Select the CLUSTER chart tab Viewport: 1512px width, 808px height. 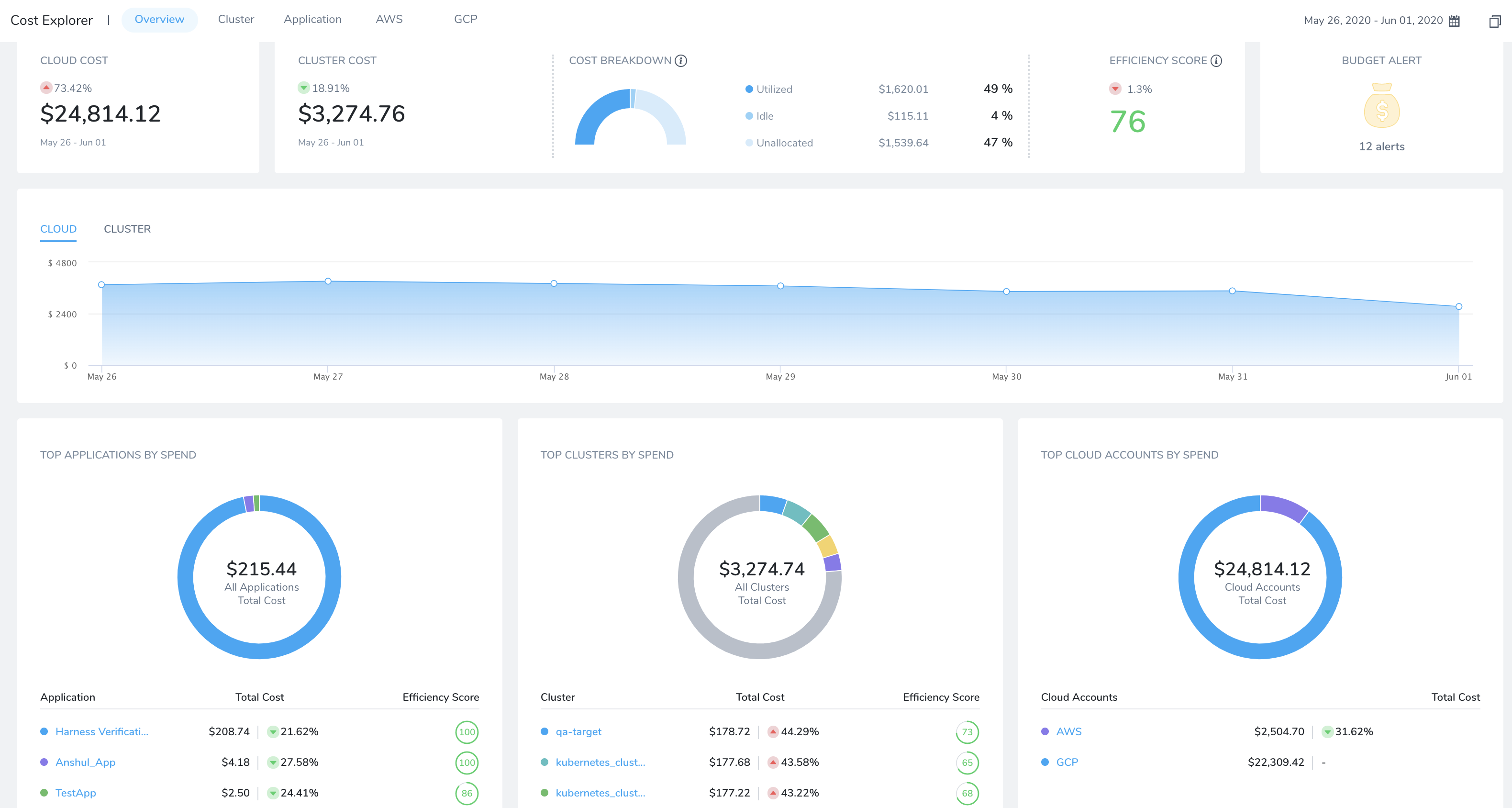click(x=127, y=229)
